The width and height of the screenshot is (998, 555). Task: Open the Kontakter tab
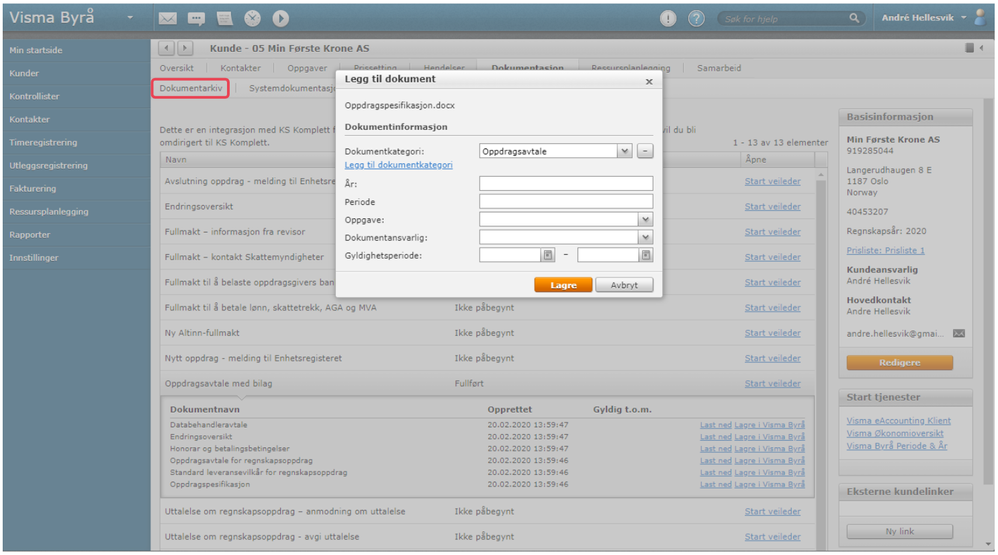pos(241,68)
